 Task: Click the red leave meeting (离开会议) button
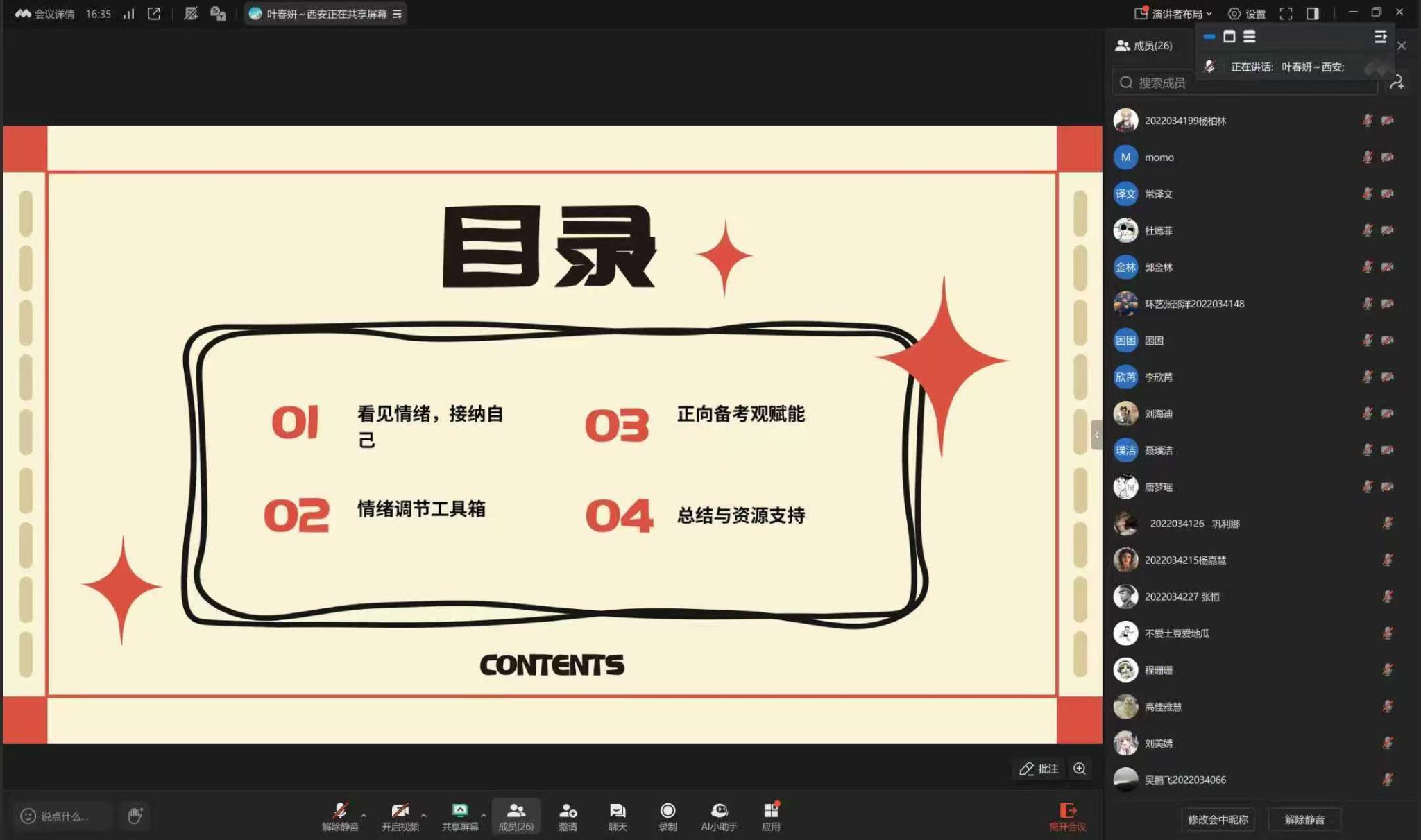coord(1067,816)
